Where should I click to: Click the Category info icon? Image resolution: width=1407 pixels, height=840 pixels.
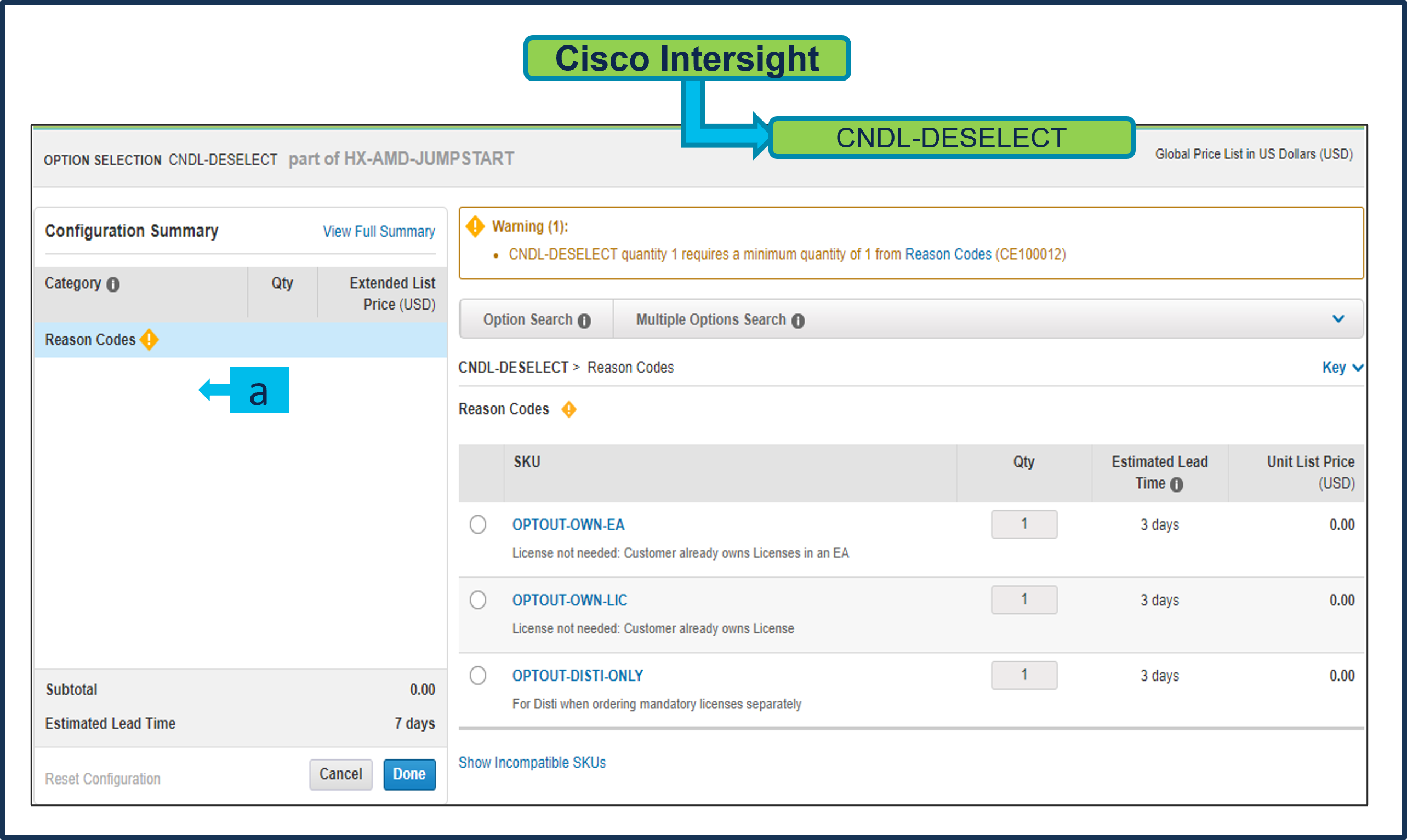click(x=113, y=284)
